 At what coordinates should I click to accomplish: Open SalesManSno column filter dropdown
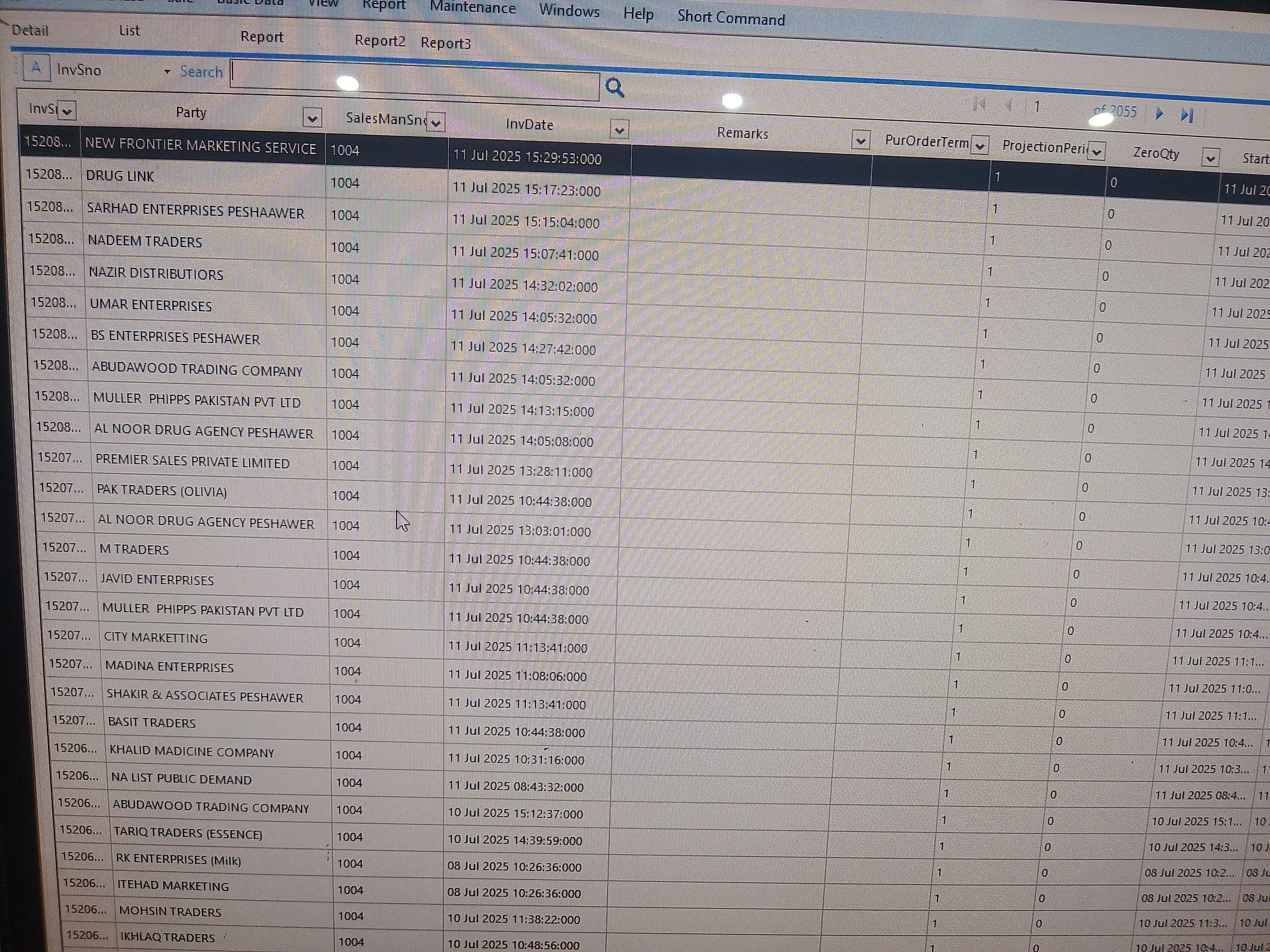pos(436,122)
